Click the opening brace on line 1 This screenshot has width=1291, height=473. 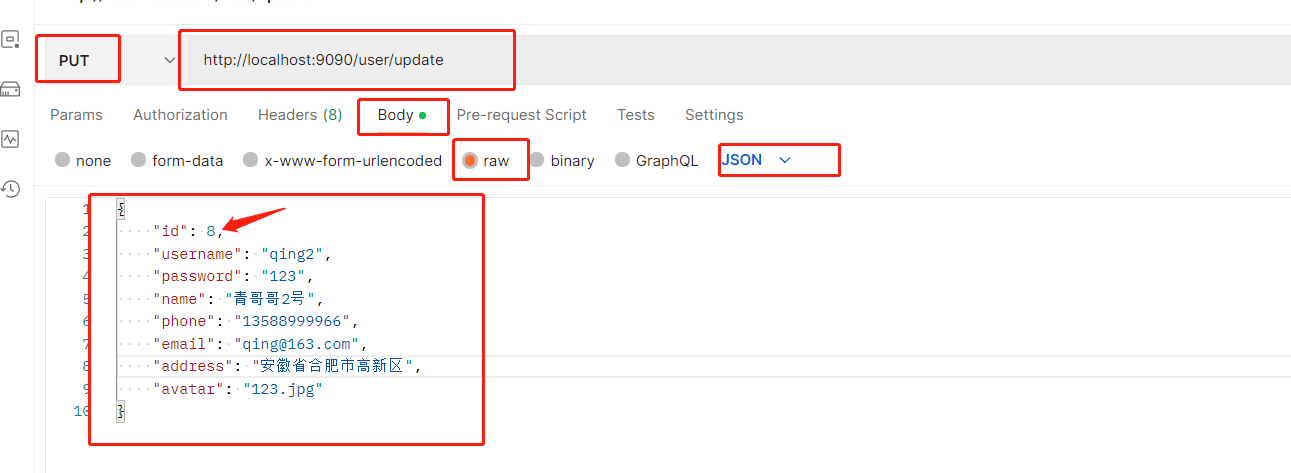(121, 209)
